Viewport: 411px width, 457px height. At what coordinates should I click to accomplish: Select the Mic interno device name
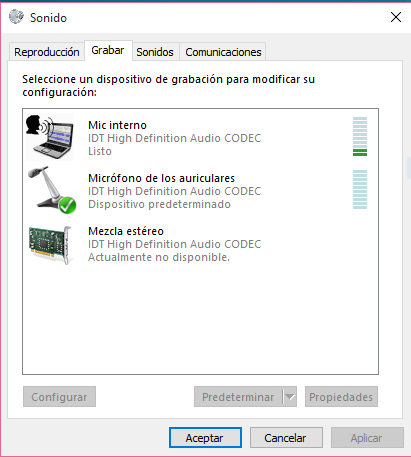(x=117, y=125)
